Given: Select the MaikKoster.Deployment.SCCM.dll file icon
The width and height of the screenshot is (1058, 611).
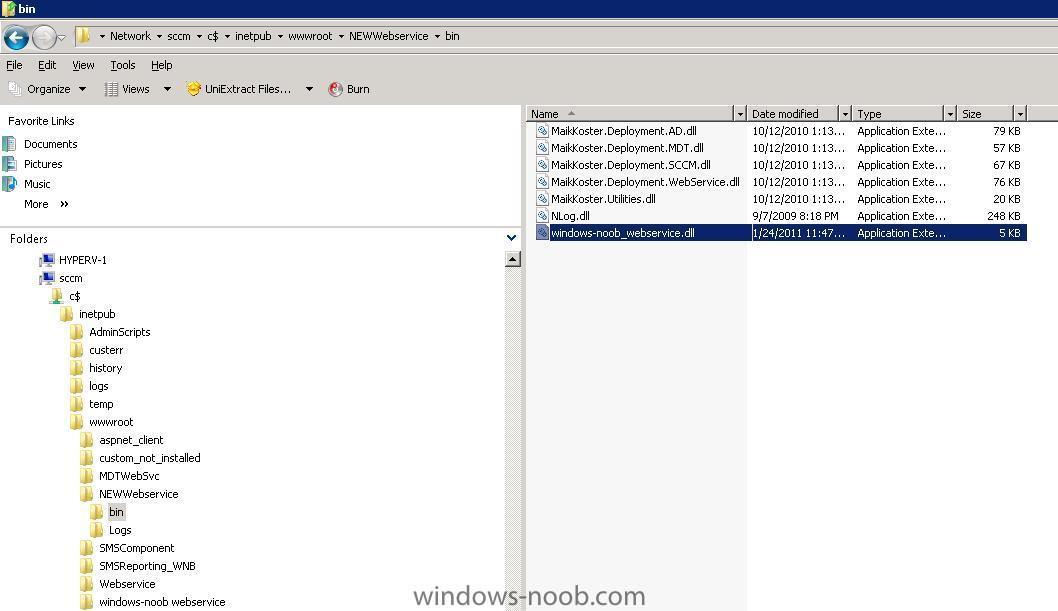Looking at the screenshot, I should point(542,165).
